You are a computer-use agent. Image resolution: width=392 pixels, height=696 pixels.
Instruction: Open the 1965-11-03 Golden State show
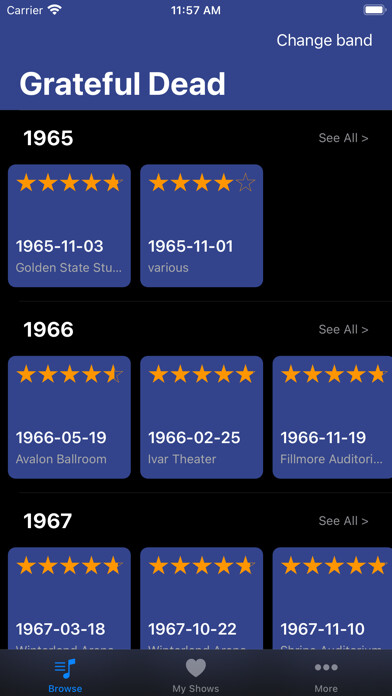(x=69, y=226)
